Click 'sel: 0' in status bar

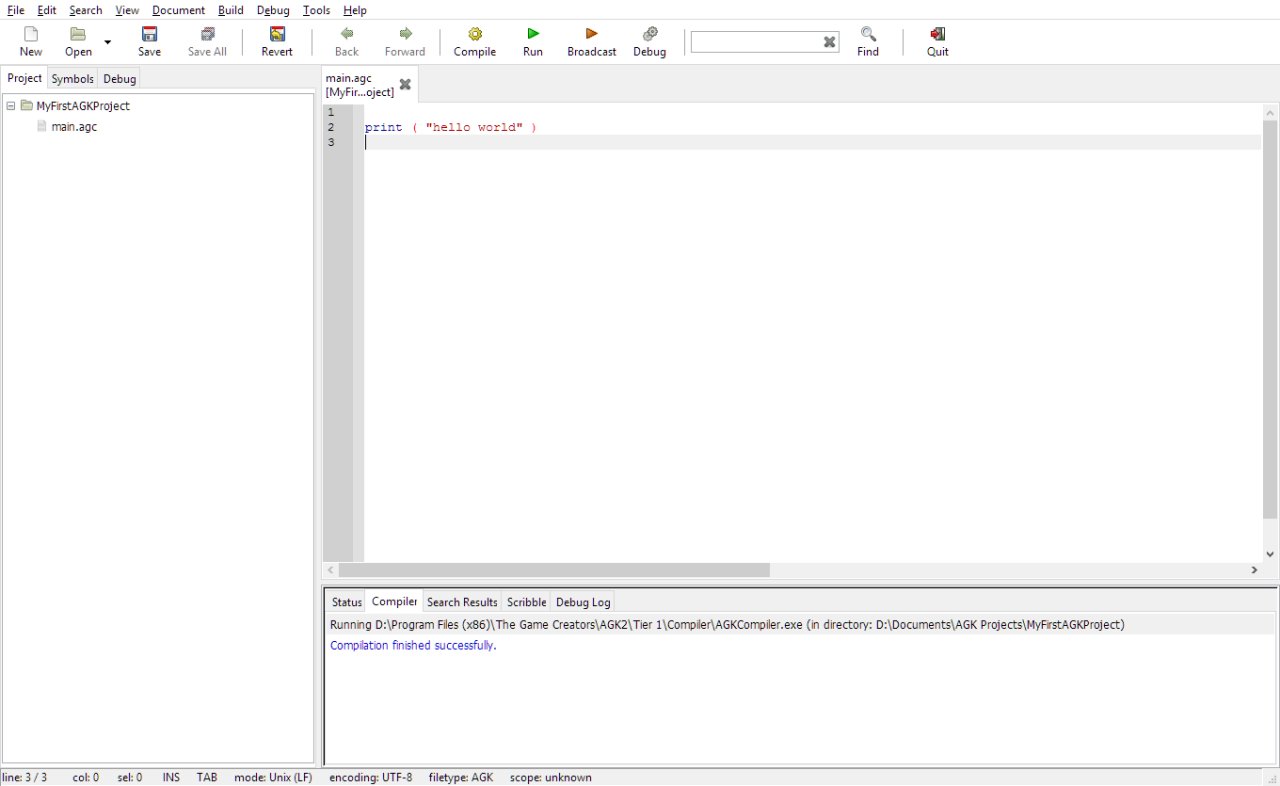[x=130, y=777]
